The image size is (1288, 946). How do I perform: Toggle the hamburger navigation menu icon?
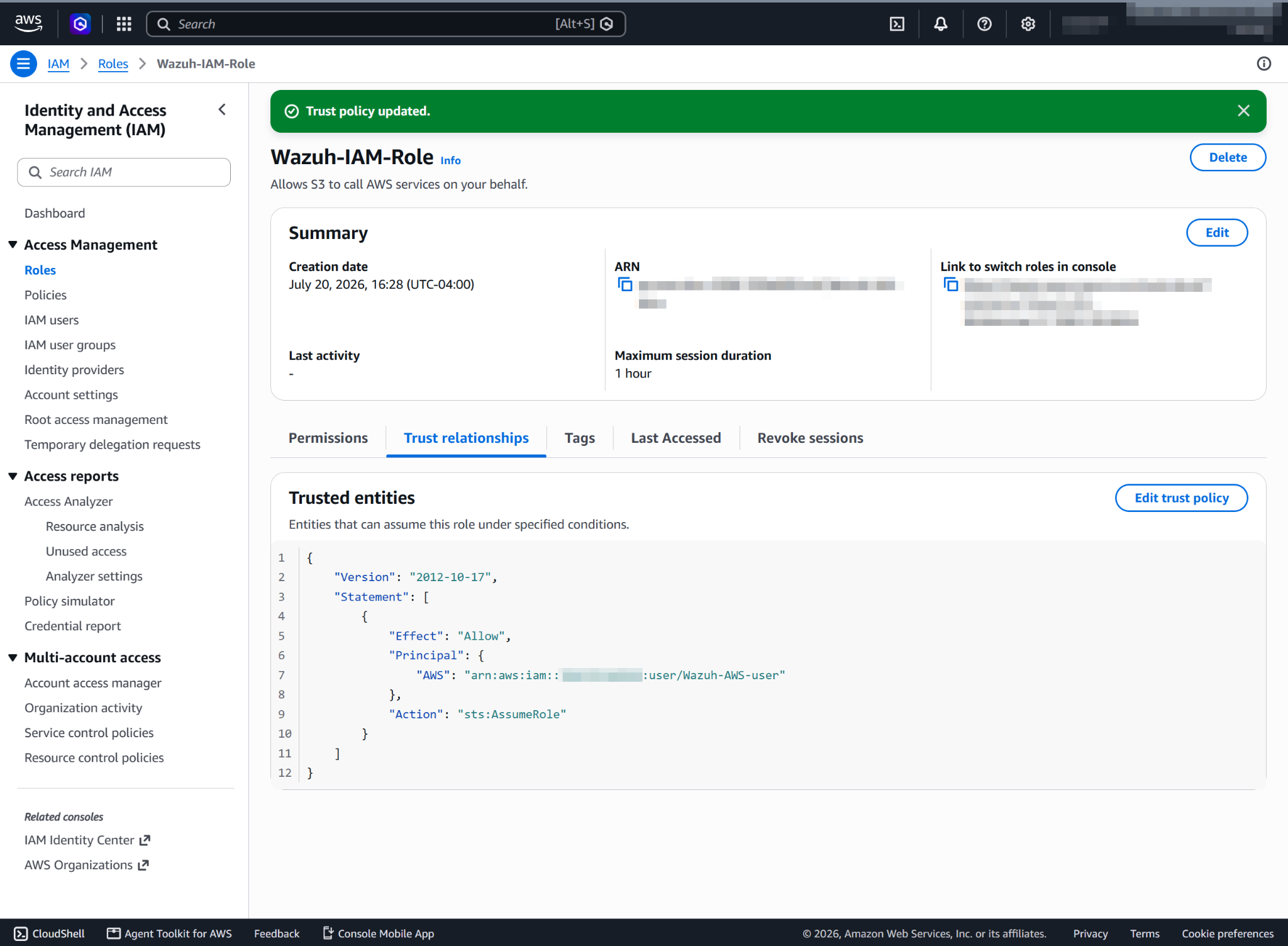(x=23, y=64)
